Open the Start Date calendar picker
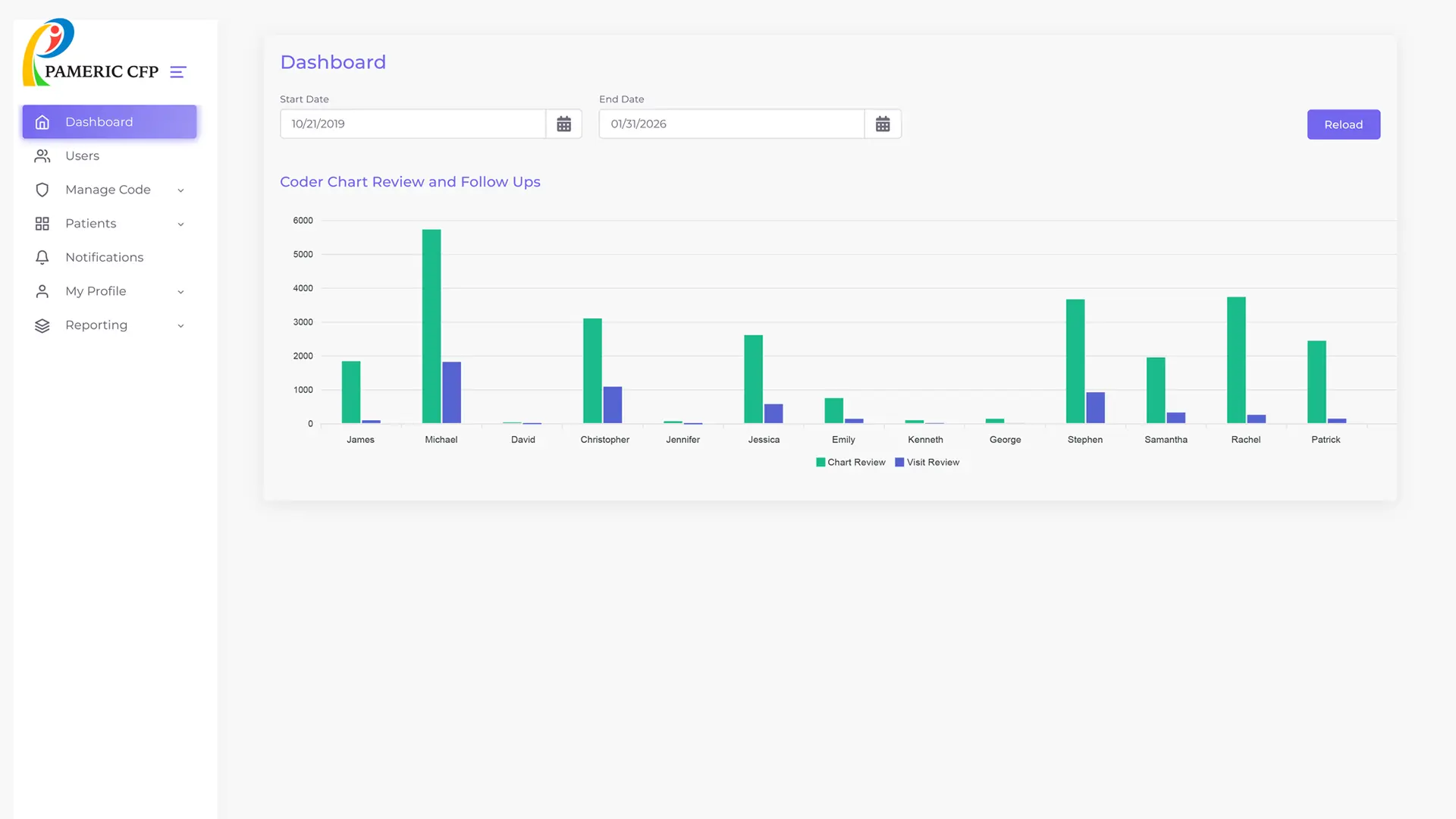Screen dimensions: 1456x819 (x=563, y=124)
